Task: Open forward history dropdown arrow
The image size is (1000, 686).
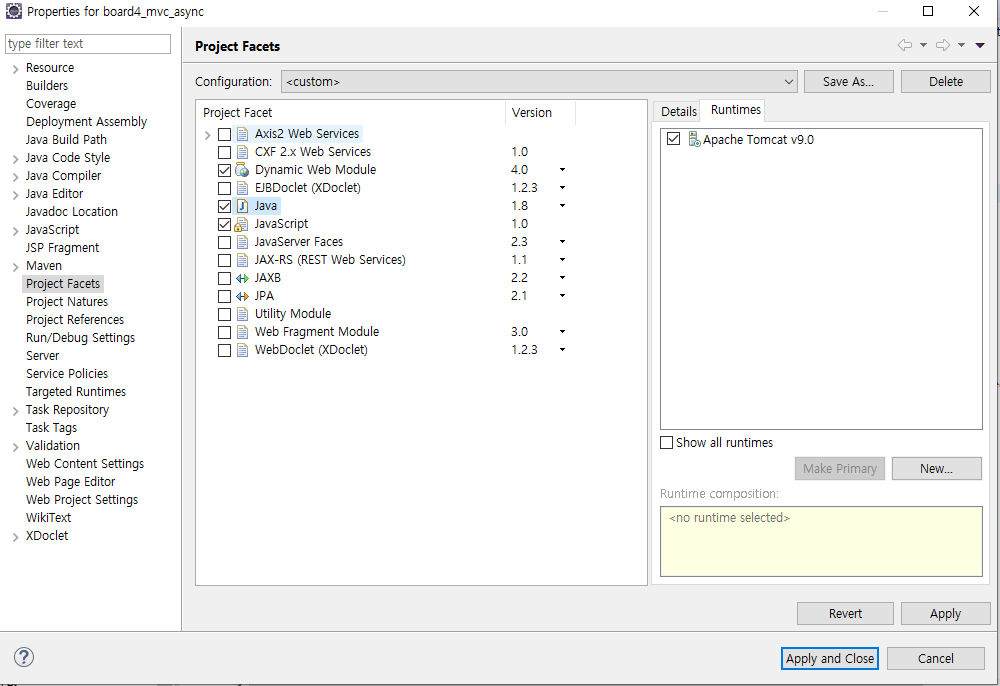Action: click(961, 45)
